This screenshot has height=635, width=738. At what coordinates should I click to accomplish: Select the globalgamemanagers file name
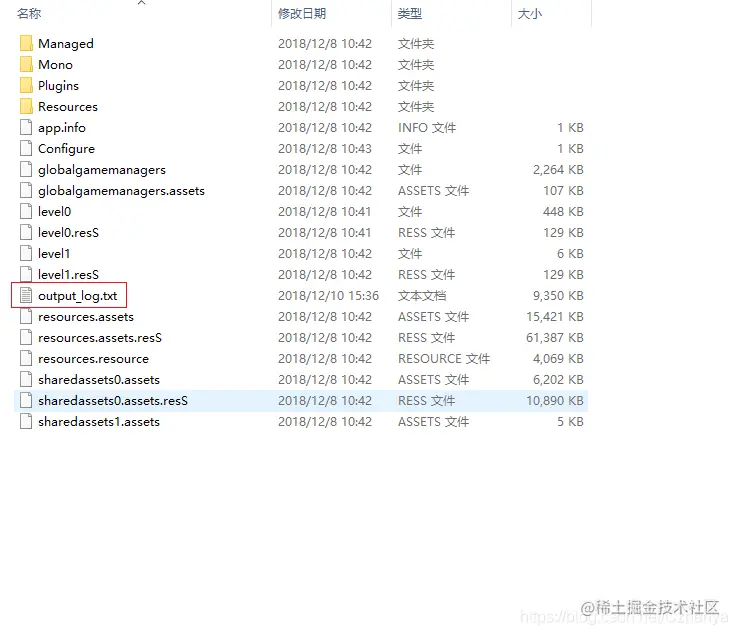[102, 170]
